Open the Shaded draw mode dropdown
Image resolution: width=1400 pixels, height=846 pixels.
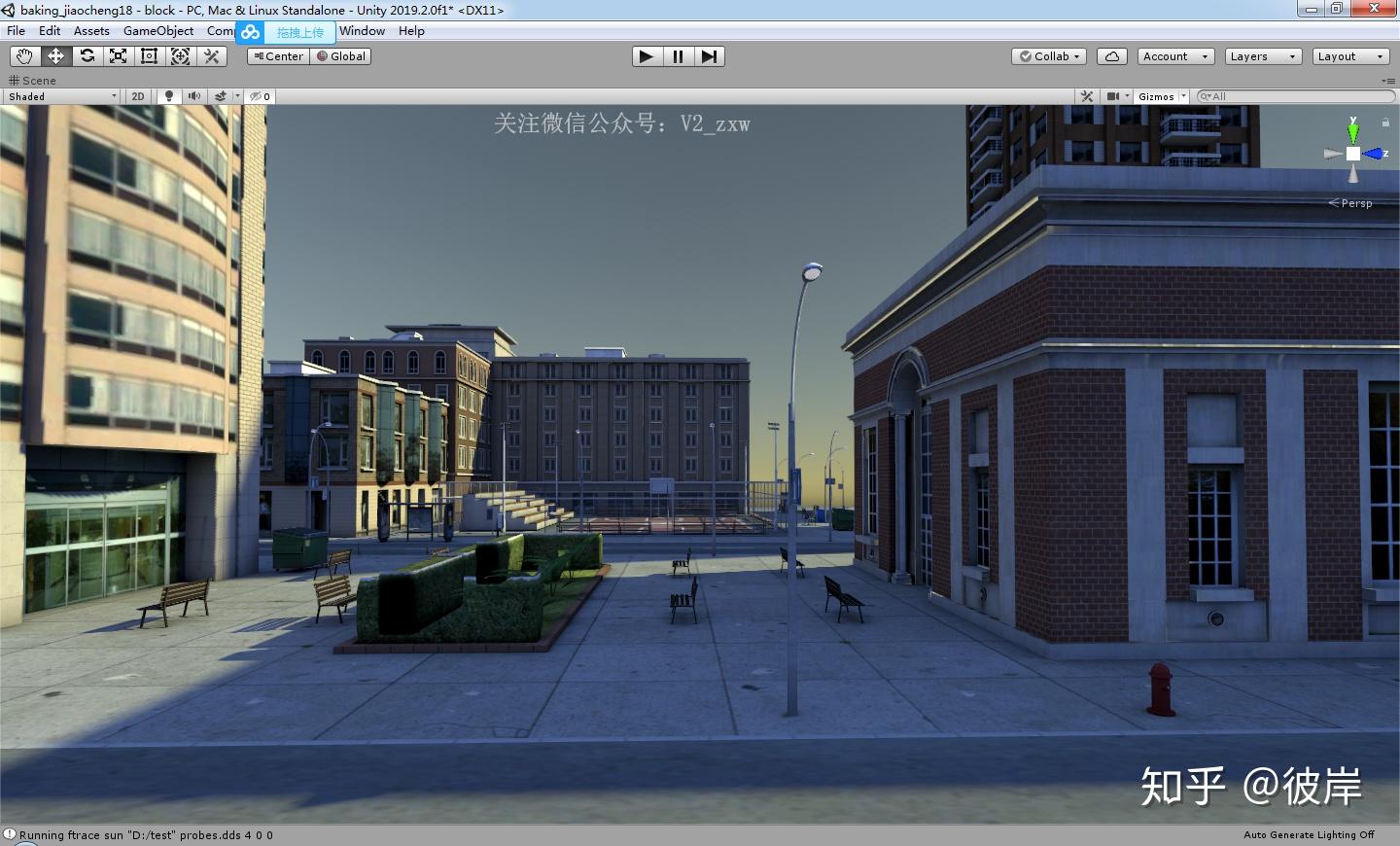62,96
